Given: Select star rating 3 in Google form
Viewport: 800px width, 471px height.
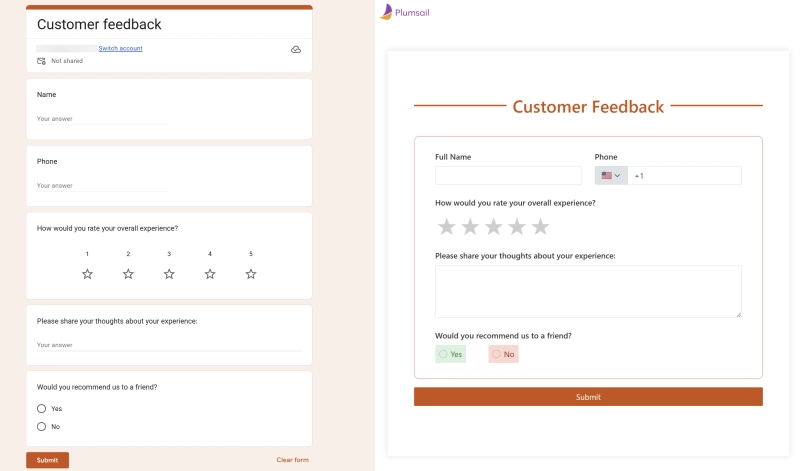Looking at the screenshot, I should (x=169, y=274).
